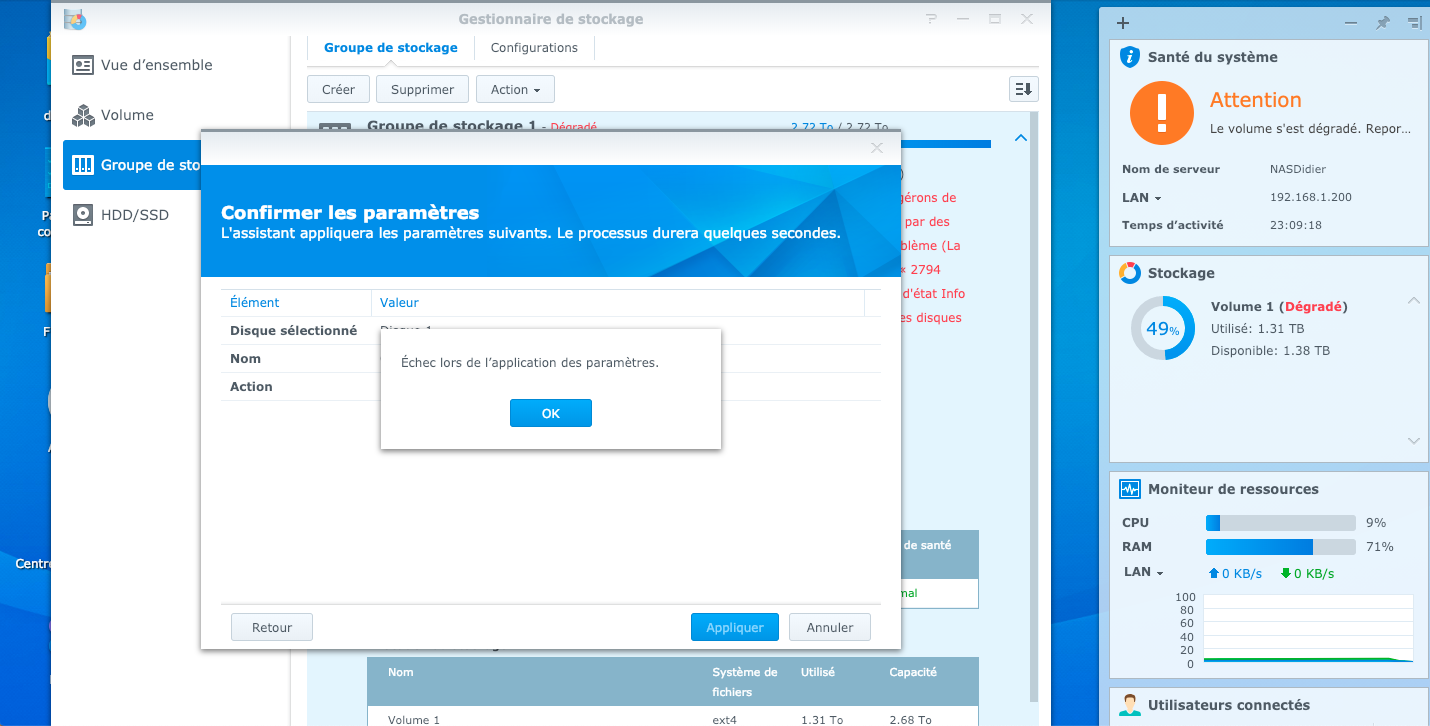The height and width of the screenshot is (726, 1430).
Task: Click the uptime value 23:09:18
Action: click(x=1296, y=225)
